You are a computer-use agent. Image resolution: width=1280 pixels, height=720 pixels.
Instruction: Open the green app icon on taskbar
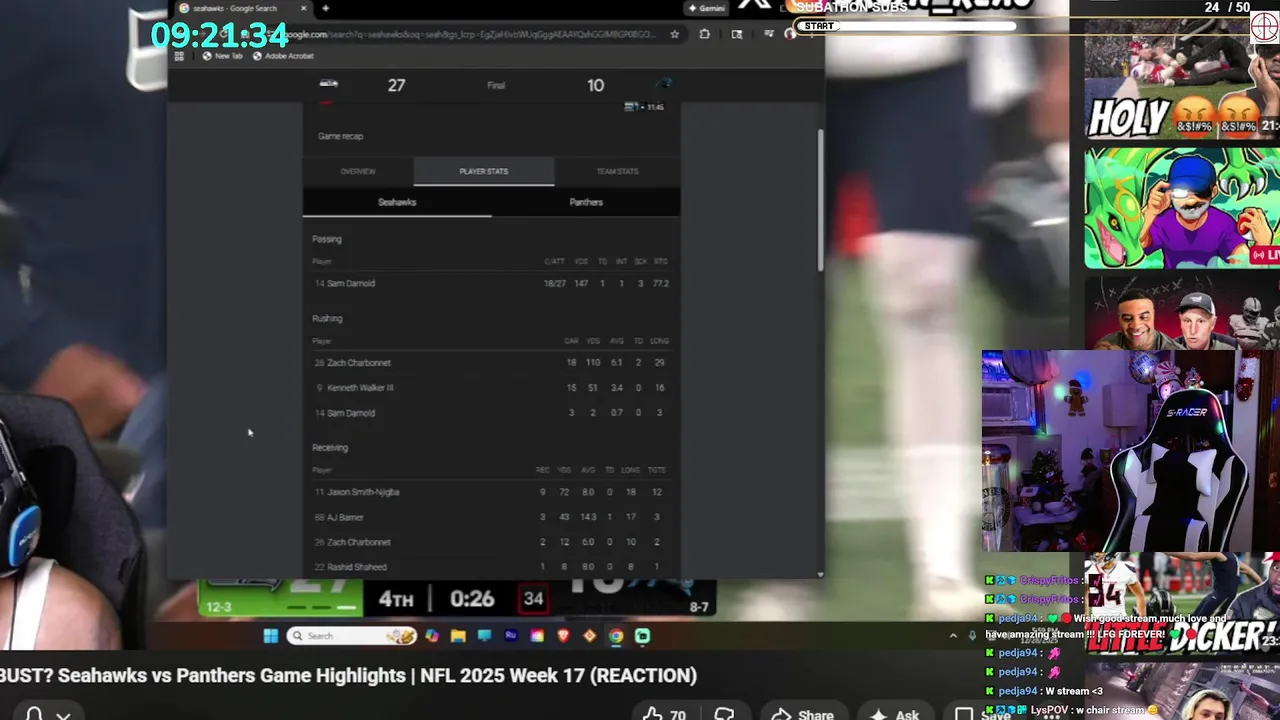point(642,636)
